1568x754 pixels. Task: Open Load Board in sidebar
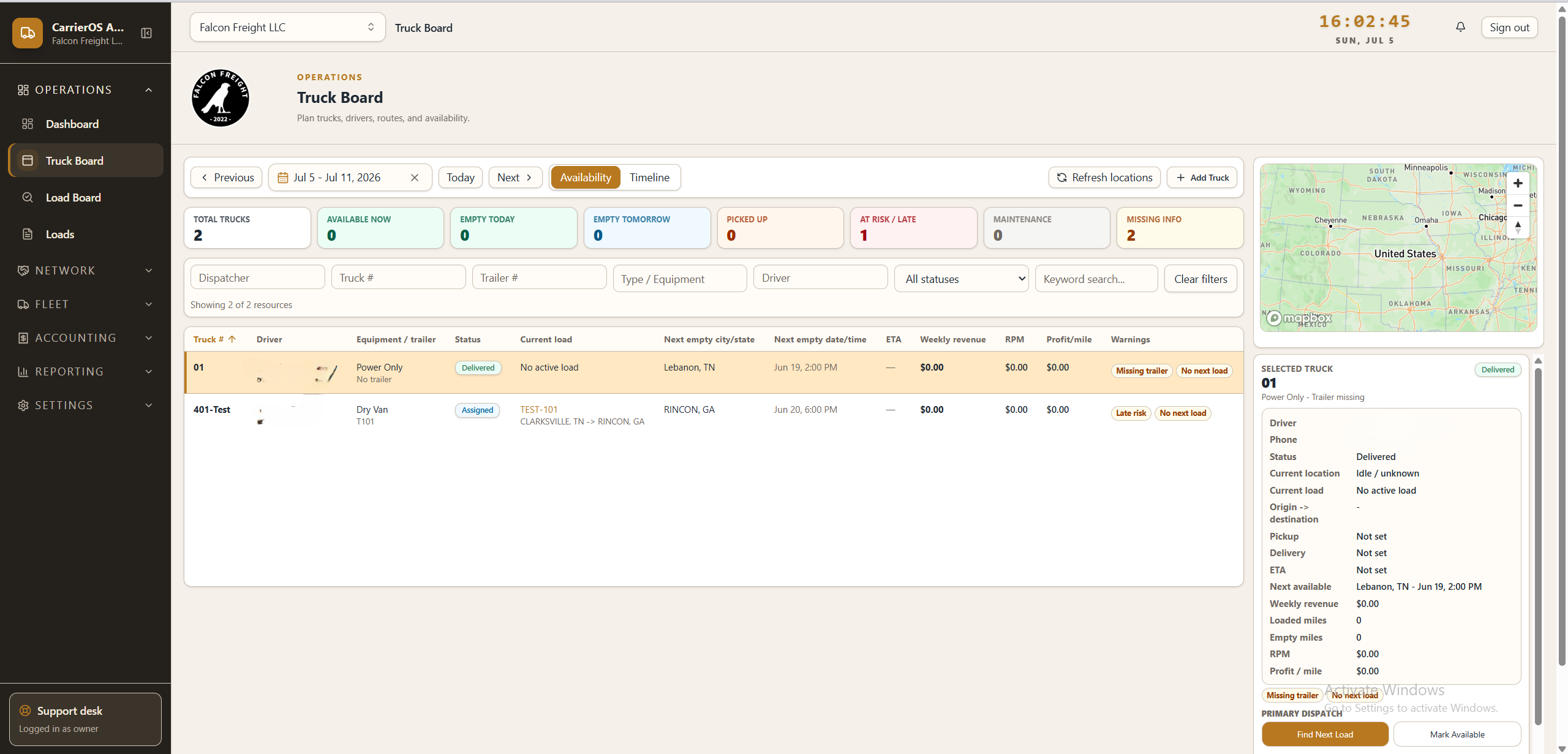click(x=86, y=198)
